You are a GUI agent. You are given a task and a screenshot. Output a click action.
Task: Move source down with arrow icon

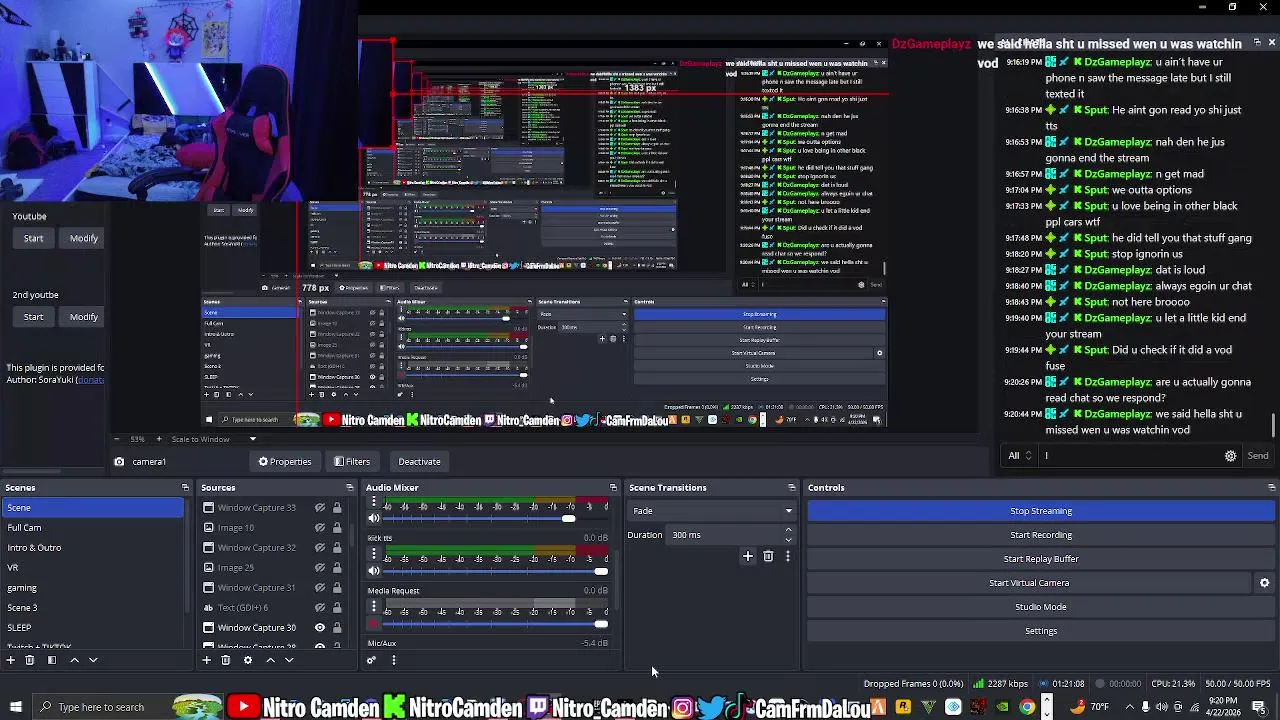click(289, 660)
